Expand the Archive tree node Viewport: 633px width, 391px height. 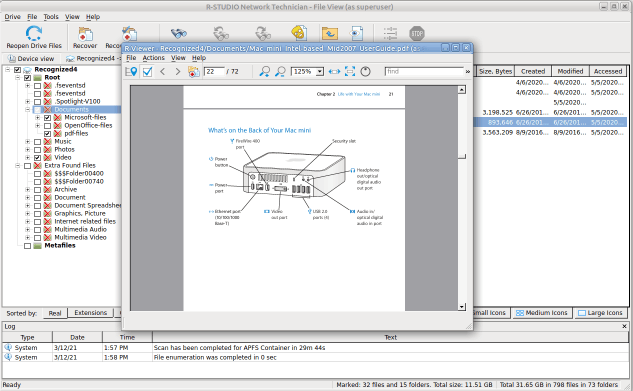pos(27,190)
